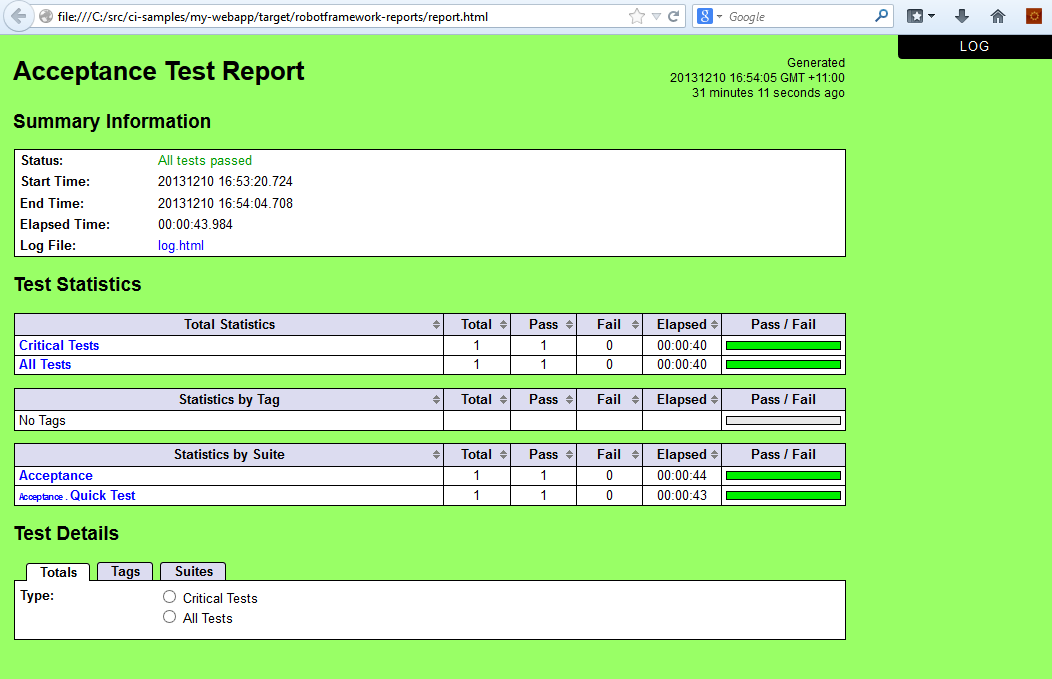Open the URL history dropdown arrow
Screen dimensions: 1052x679
pyautogui.click(x=656, y=16)
